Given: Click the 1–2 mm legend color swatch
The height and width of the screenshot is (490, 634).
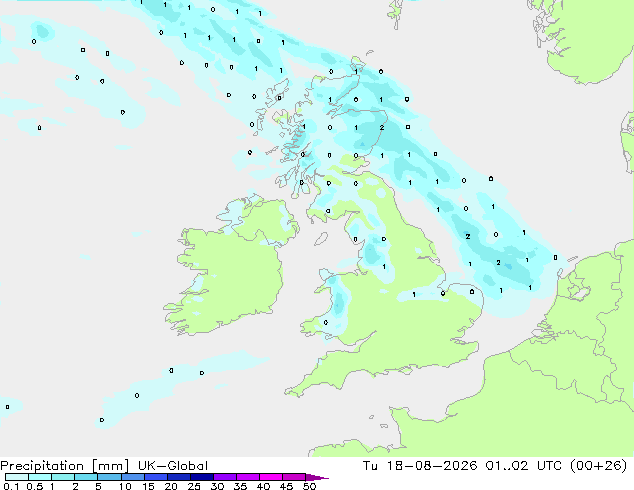Looking at the screenshot, I should click(63, 477).
